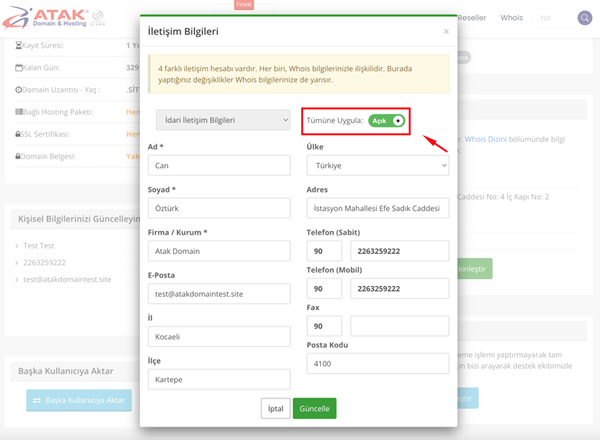
Task: Toggle the Tümüne Uygula switch
Action: [x=386, y=121]
